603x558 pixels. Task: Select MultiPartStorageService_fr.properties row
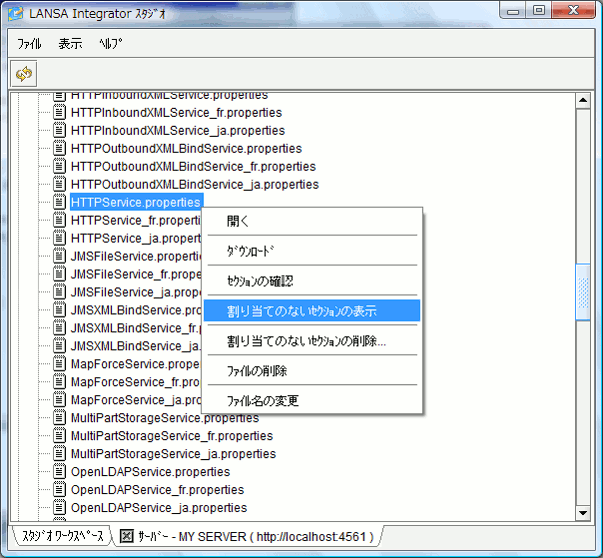pos(172,435)
